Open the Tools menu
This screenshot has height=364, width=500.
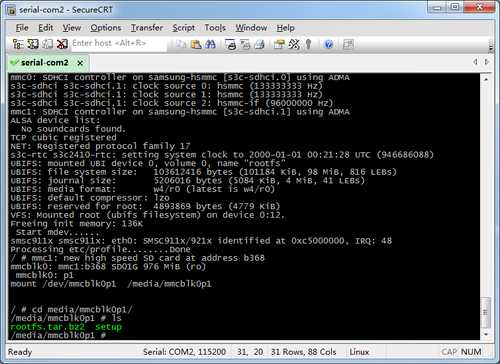[215, 28]
